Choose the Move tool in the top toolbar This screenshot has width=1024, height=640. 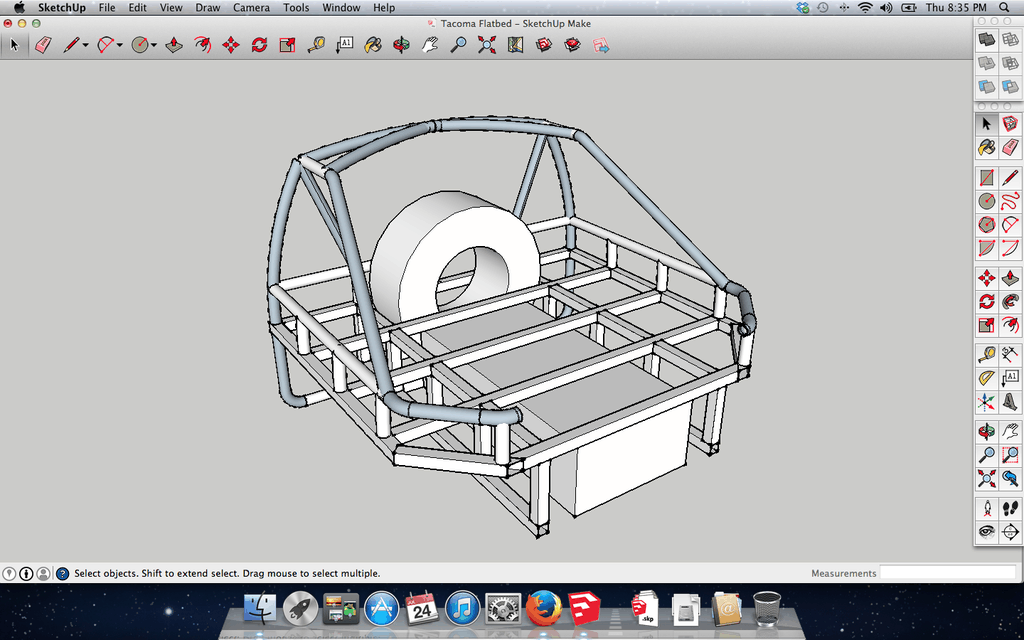[231, 45]
